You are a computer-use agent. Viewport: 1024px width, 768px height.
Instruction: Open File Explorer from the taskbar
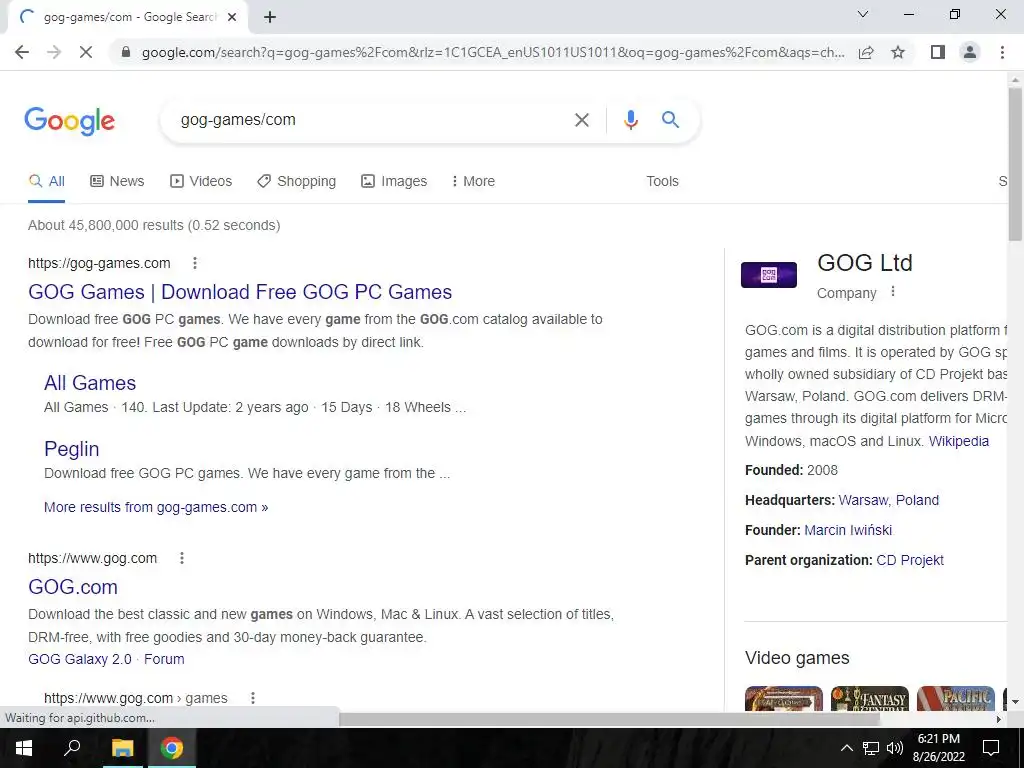click(122, 748)
